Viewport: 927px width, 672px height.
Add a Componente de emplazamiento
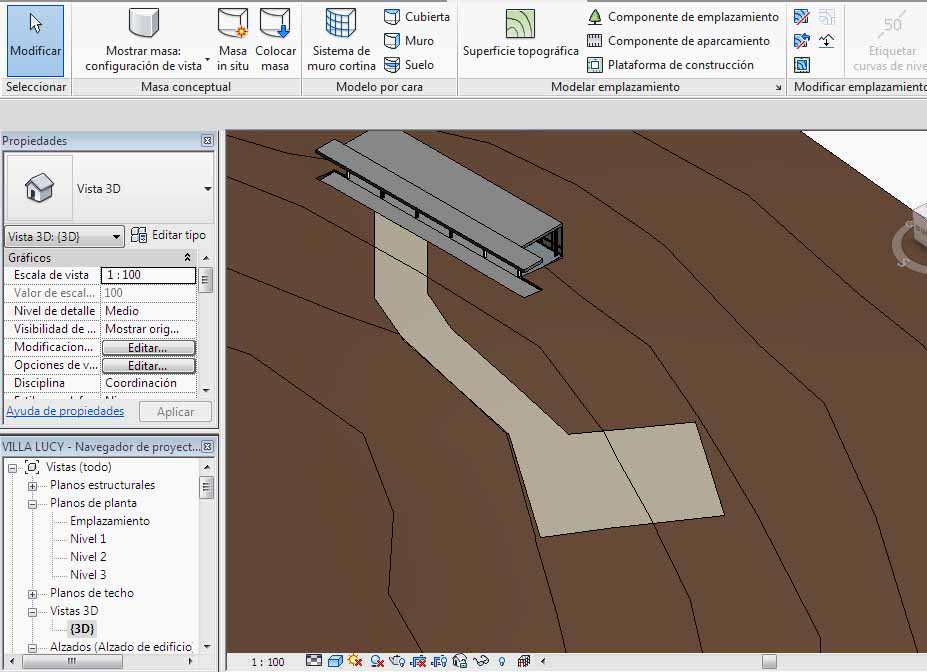coord(683,17)
